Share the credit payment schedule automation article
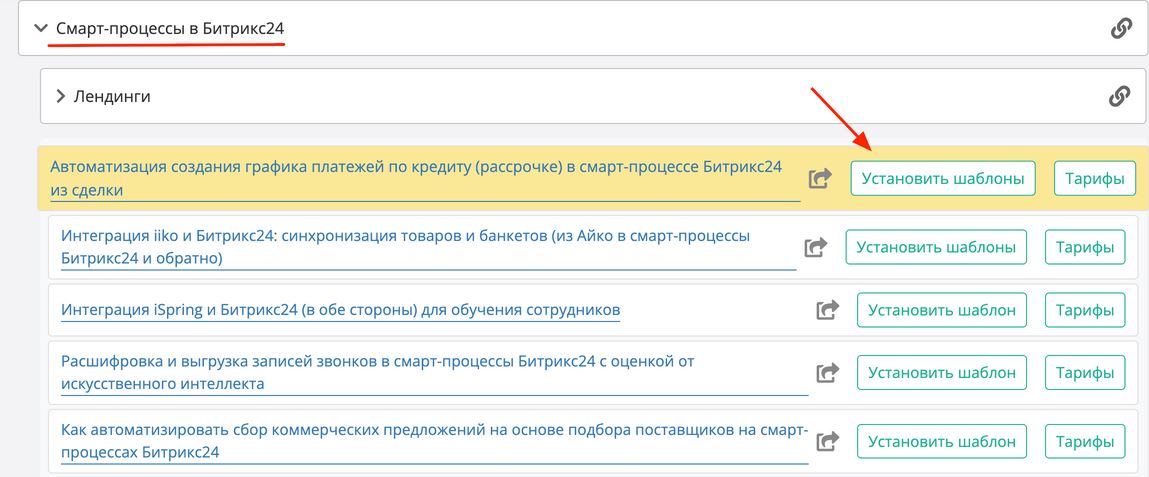The height and width of the screenshot is (477, 1149). coord(820,179)
